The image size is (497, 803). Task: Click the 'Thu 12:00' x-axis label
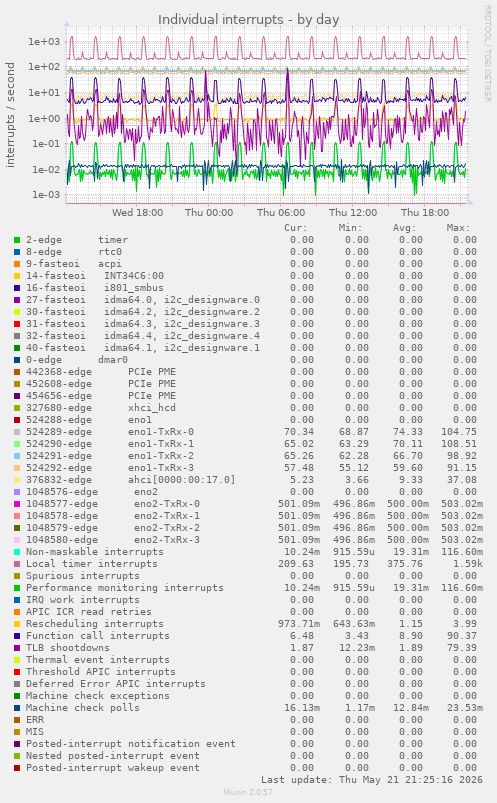353,213
